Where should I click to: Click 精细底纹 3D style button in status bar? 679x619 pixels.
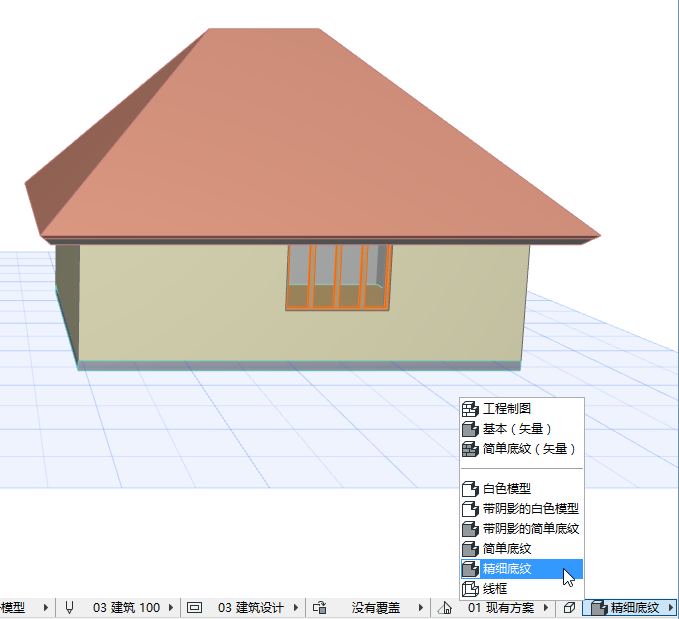[630, 608]
